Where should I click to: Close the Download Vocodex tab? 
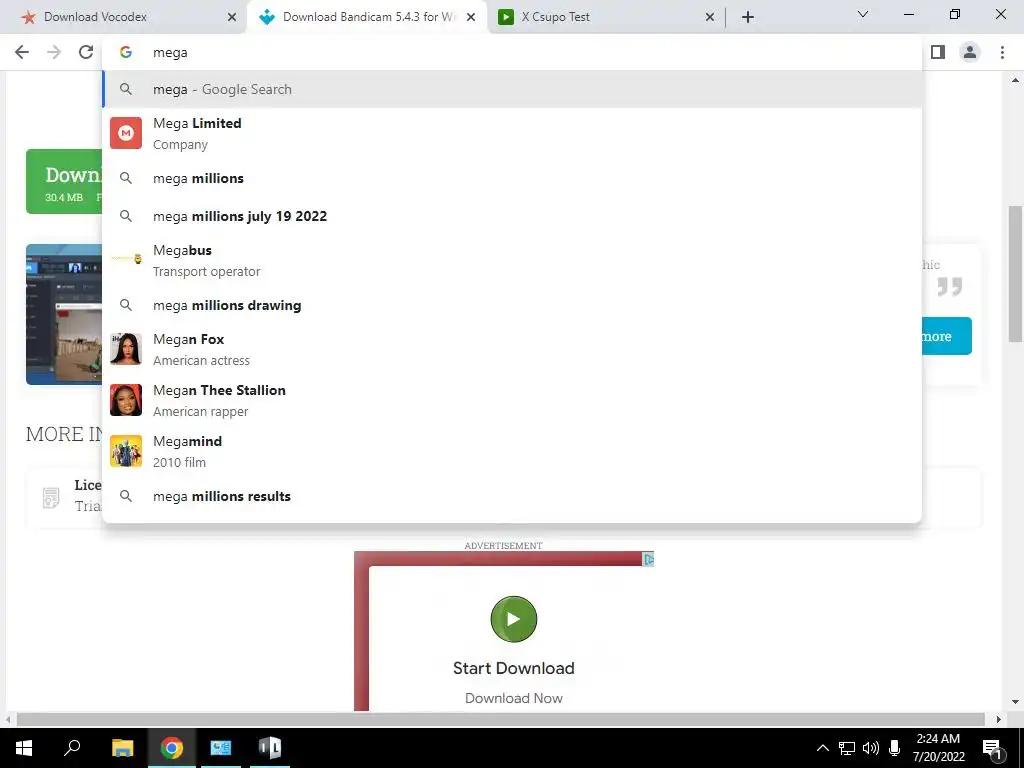[232, 18]
